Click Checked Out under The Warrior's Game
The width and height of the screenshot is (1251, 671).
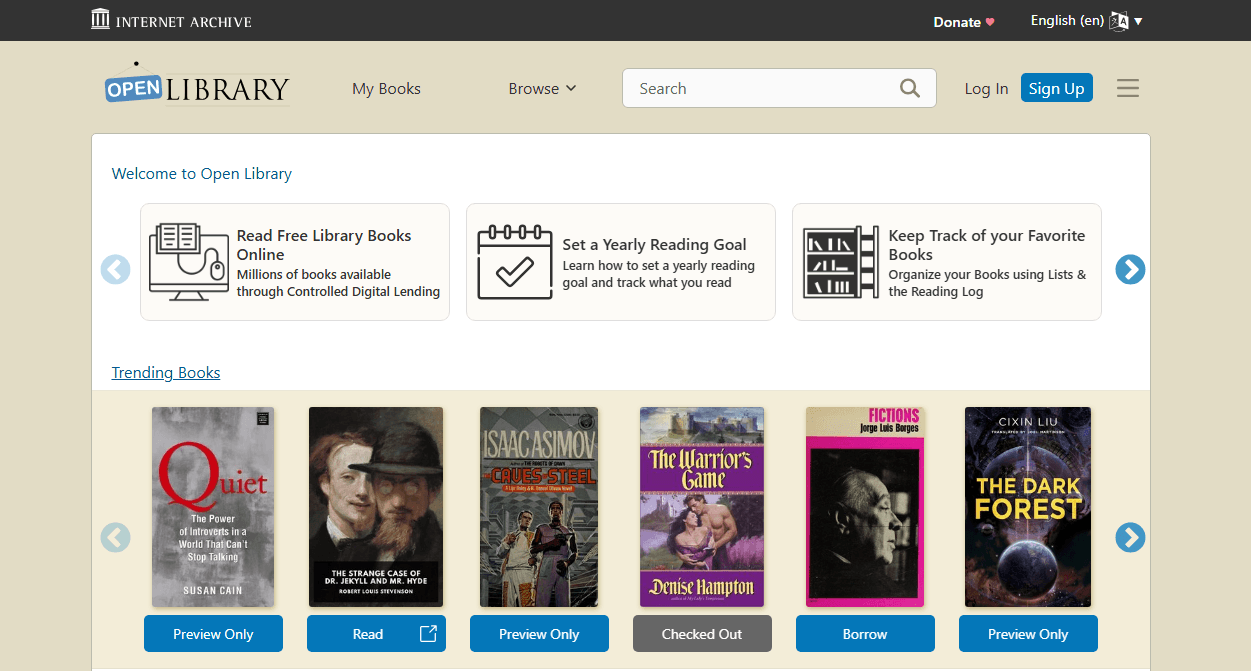point(702,634)
